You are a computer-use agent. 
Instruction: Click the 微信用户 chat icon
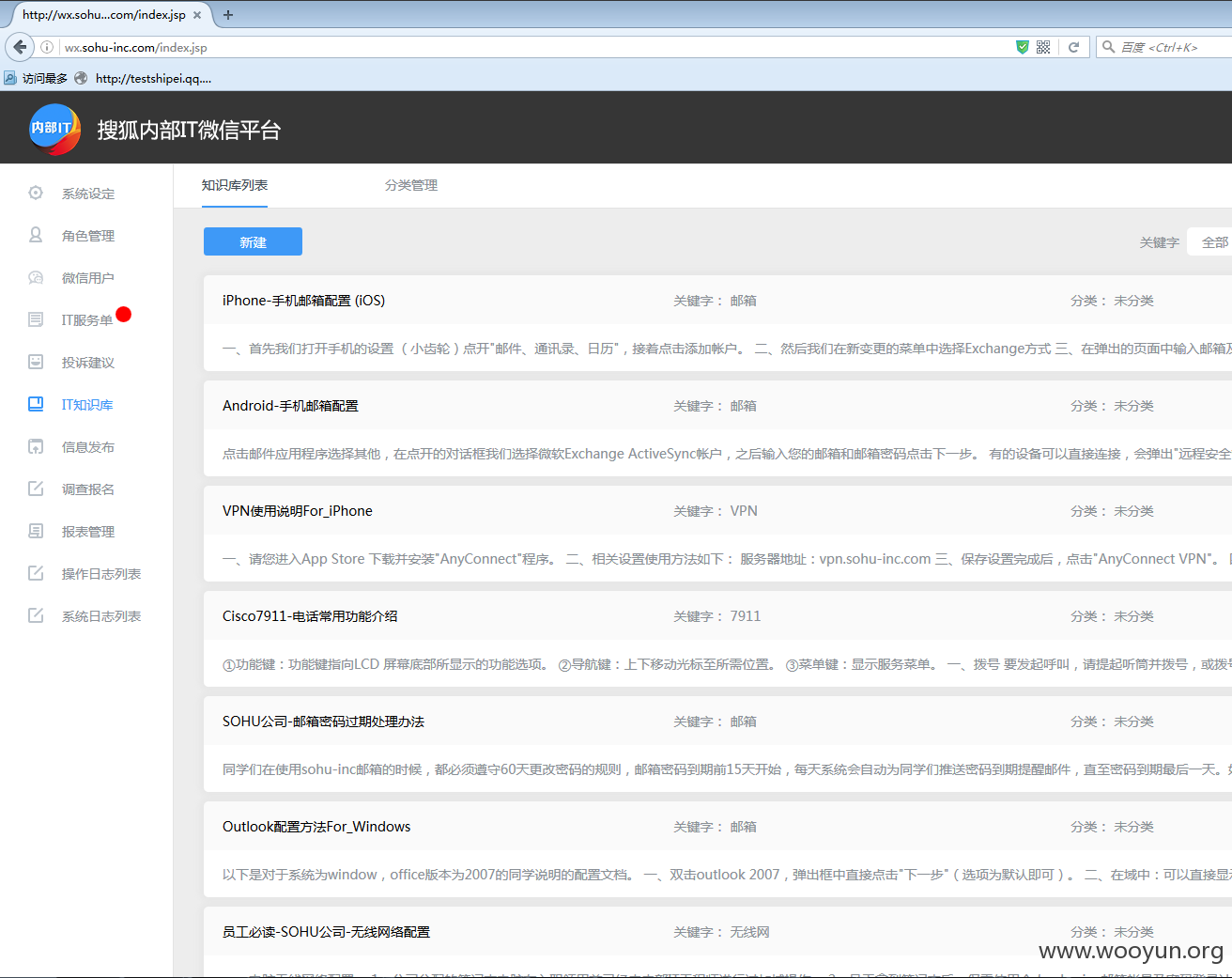[x=36, y=277]
